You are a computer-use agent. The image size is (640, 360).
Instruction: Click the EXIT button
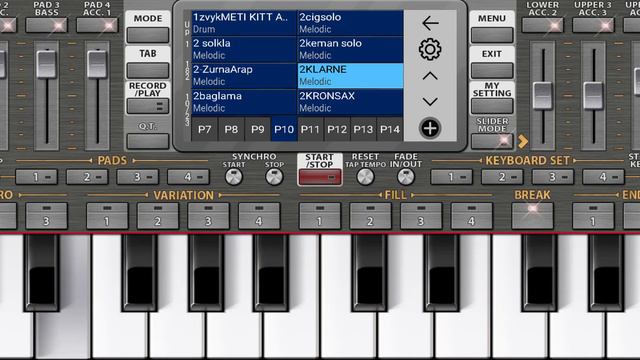(x=492, y=70)
